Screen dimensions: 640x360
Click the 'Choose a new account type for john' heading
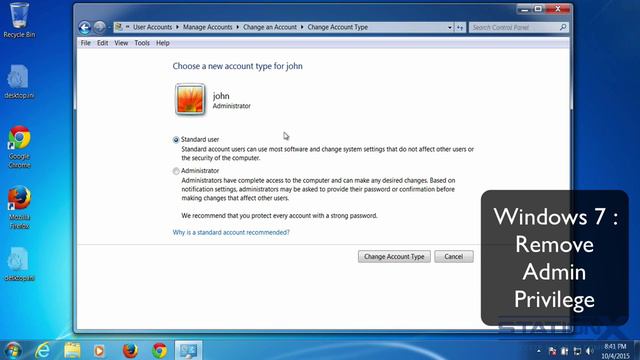pos(238,66)
